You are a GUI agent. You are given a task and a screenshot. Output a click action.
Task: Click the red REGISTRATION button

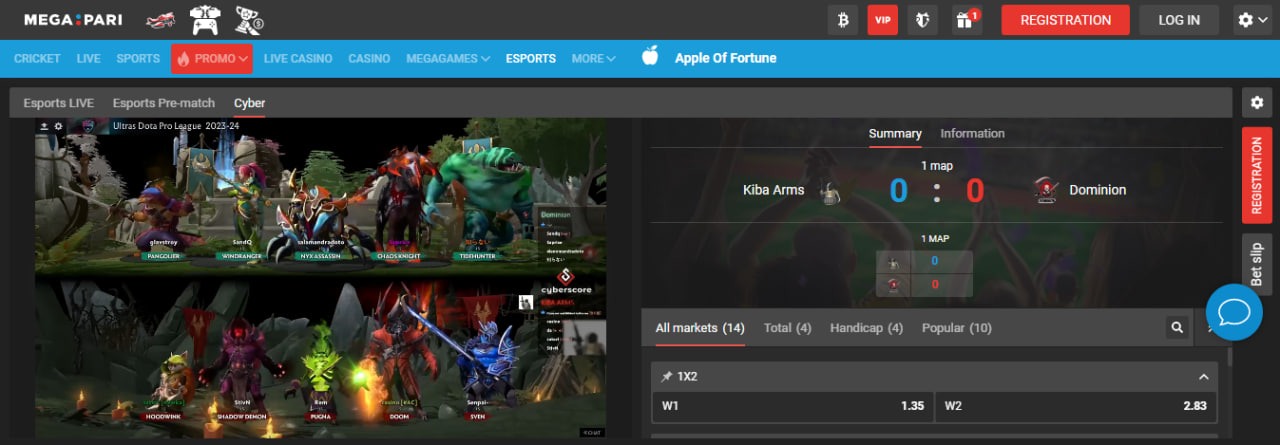click(x=1066, y=20)
